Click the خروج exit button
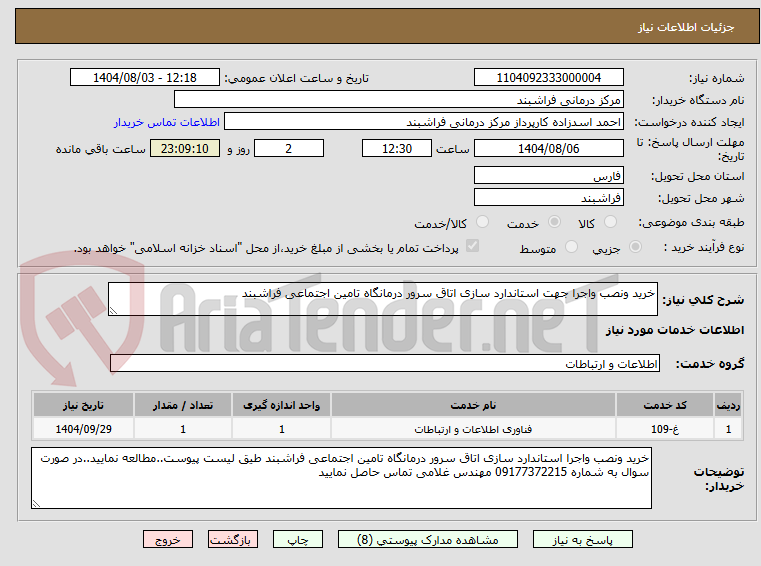This screenshot has width=761, height=566. point(167,539)
